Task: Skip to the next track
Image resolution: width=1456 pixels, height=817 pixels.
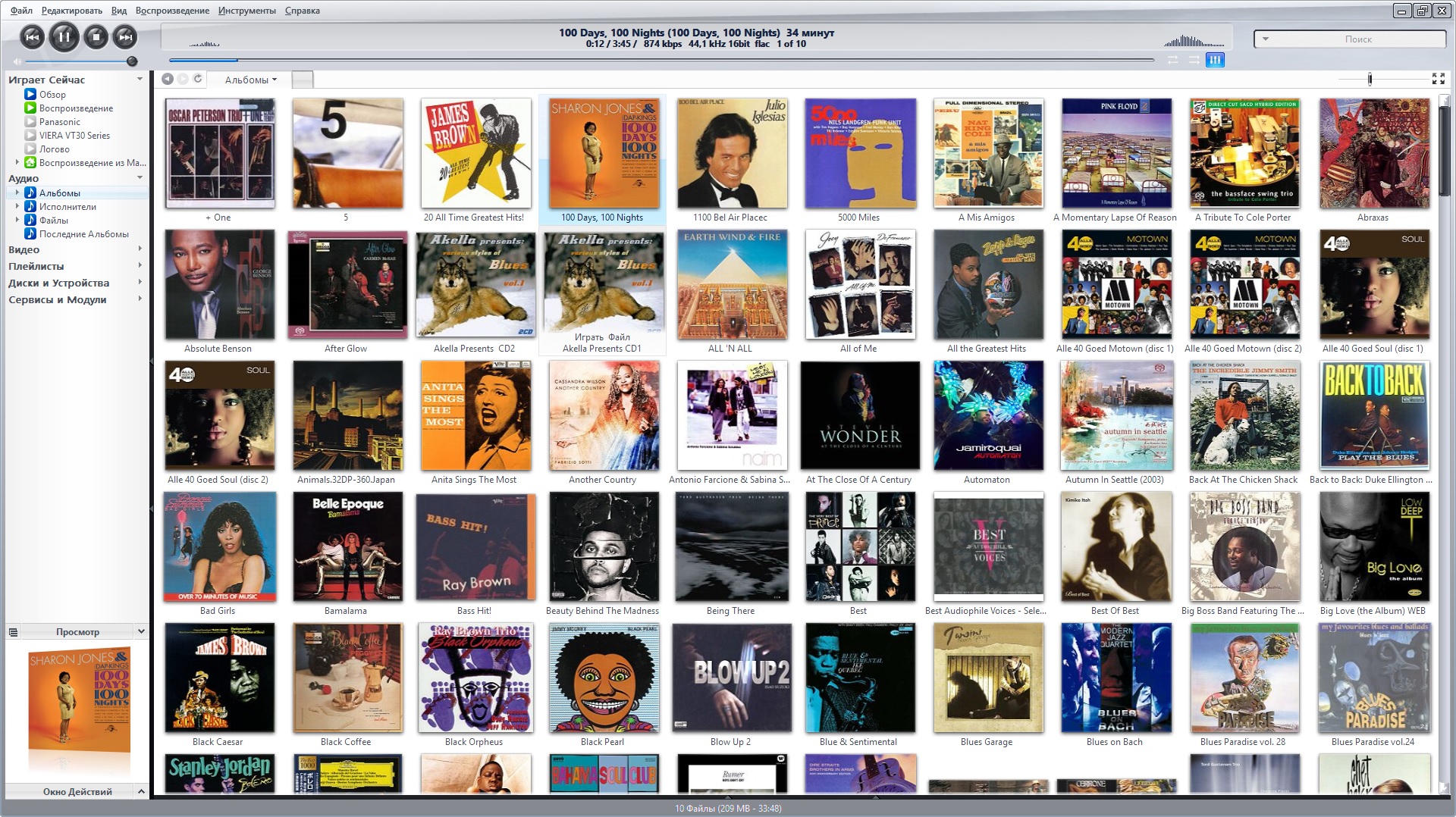Action: pos(126,36)
